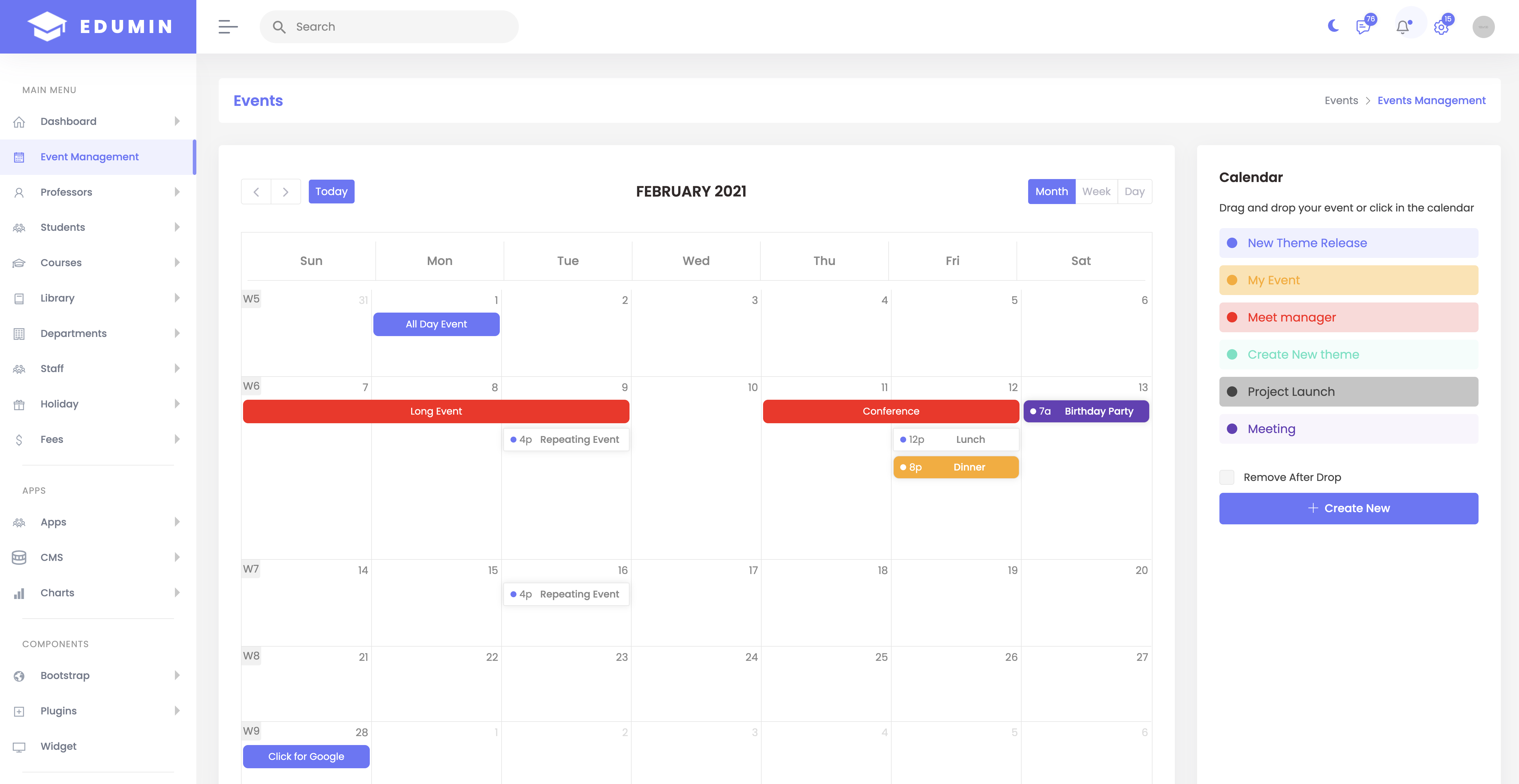The width and height of the screenshot is (1519, 784).
Task: Click the Create New button
Action: pos(1348,508)
